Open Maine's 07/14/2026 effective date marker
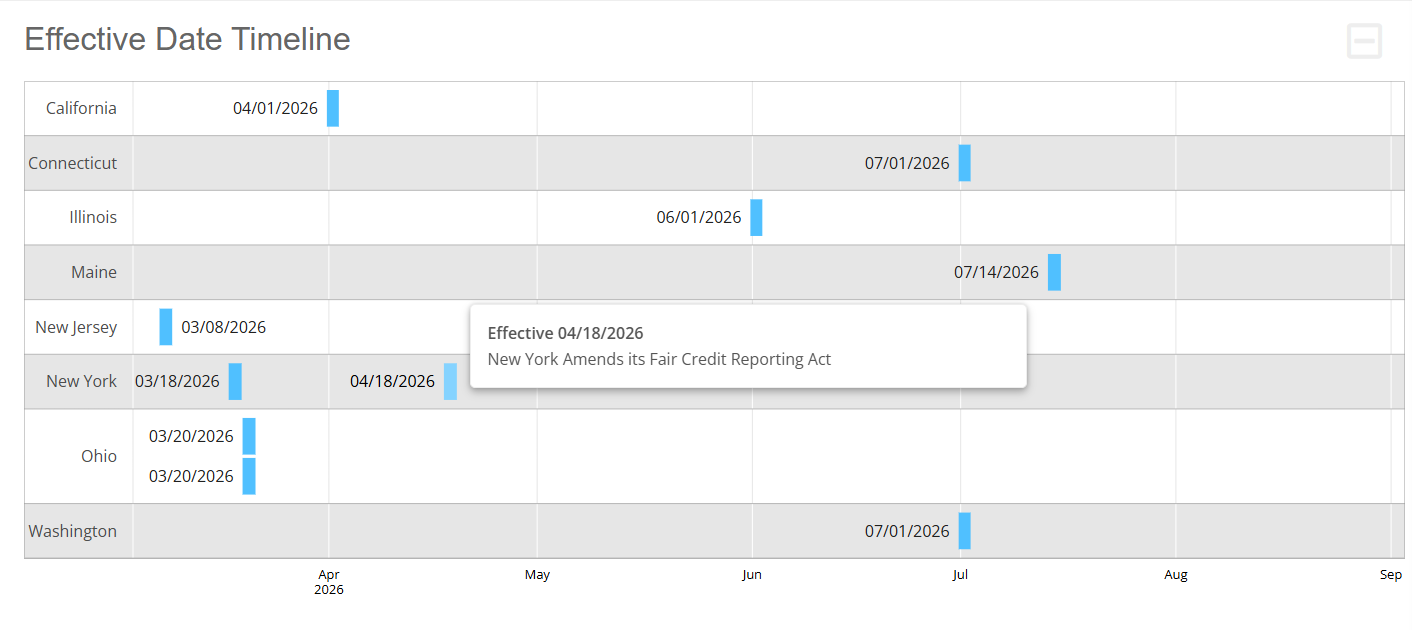 tap(1054, 272)
